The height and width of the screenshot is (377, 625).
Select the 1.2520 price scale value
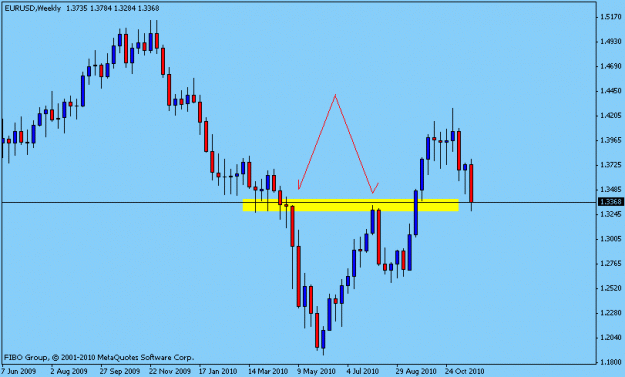(611, 288)
